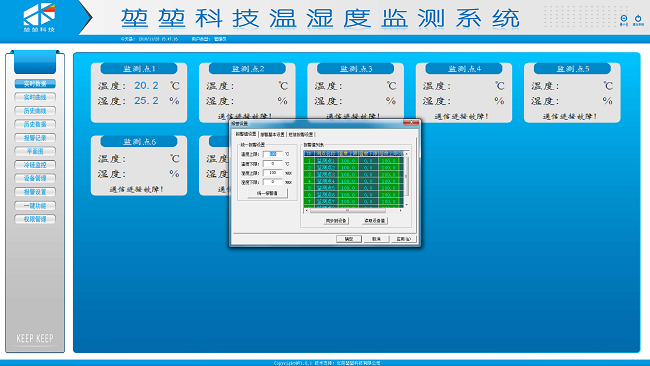The width and height of the screenshot is (650, 366).
Task: Click the 监测点5 card title
Action: 572,69
